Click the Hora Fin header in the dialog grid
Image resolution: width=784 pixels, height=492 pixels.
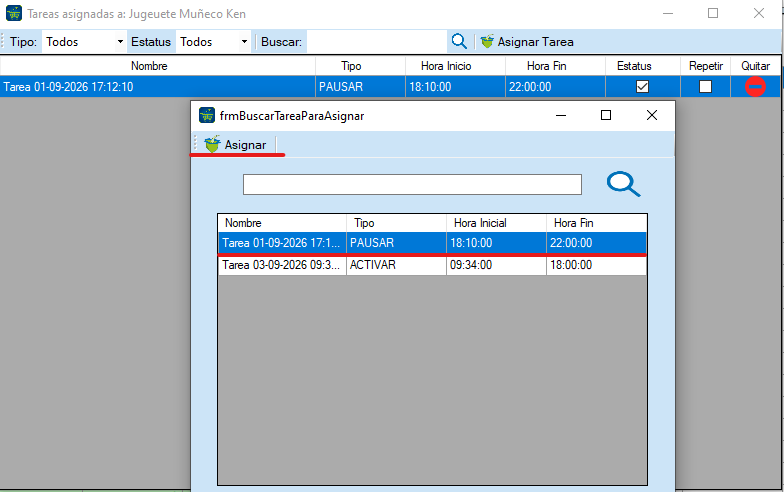[596, 223]
